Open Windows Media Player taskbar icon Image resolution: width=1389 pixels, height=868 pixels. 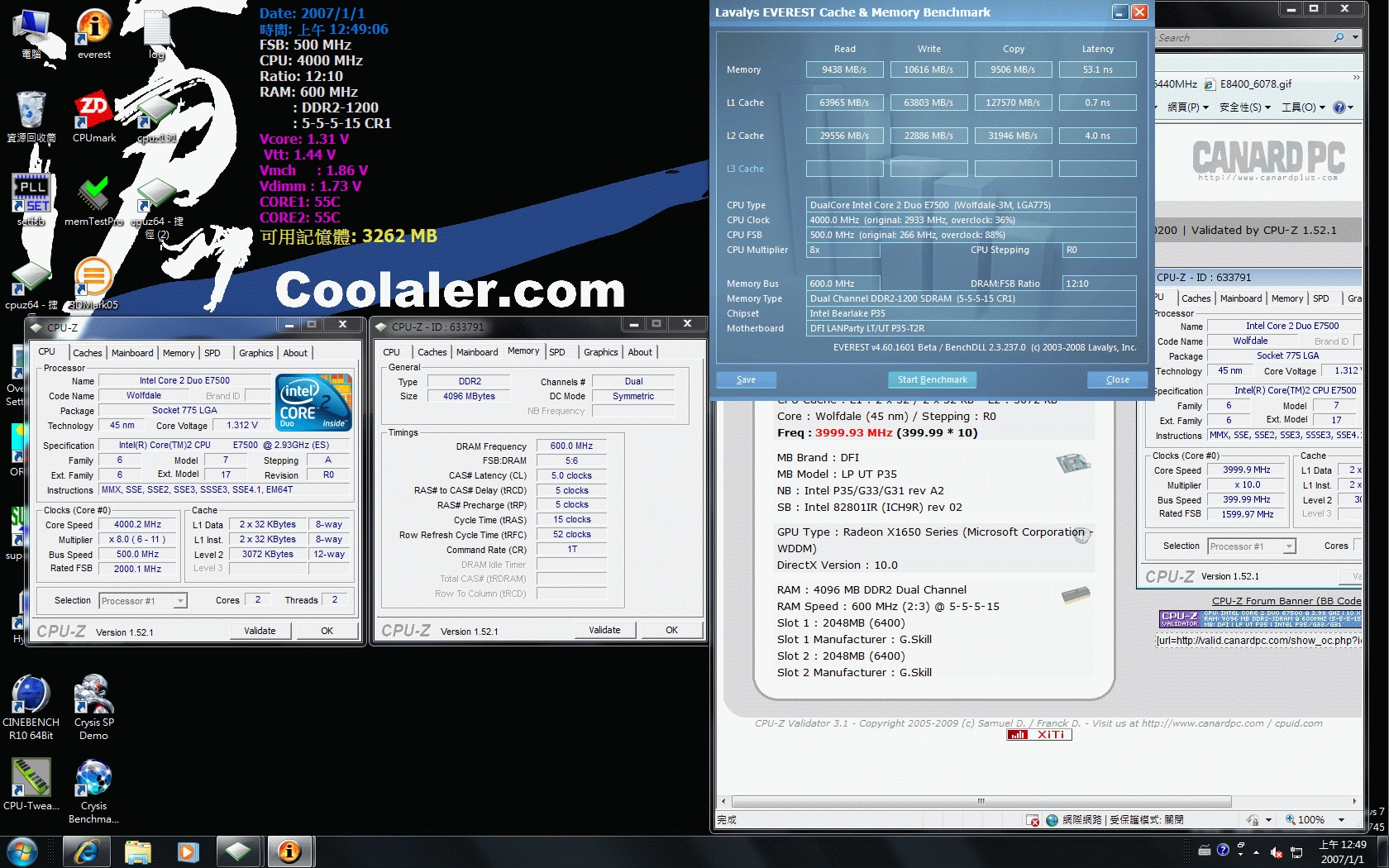click(189, 851)
